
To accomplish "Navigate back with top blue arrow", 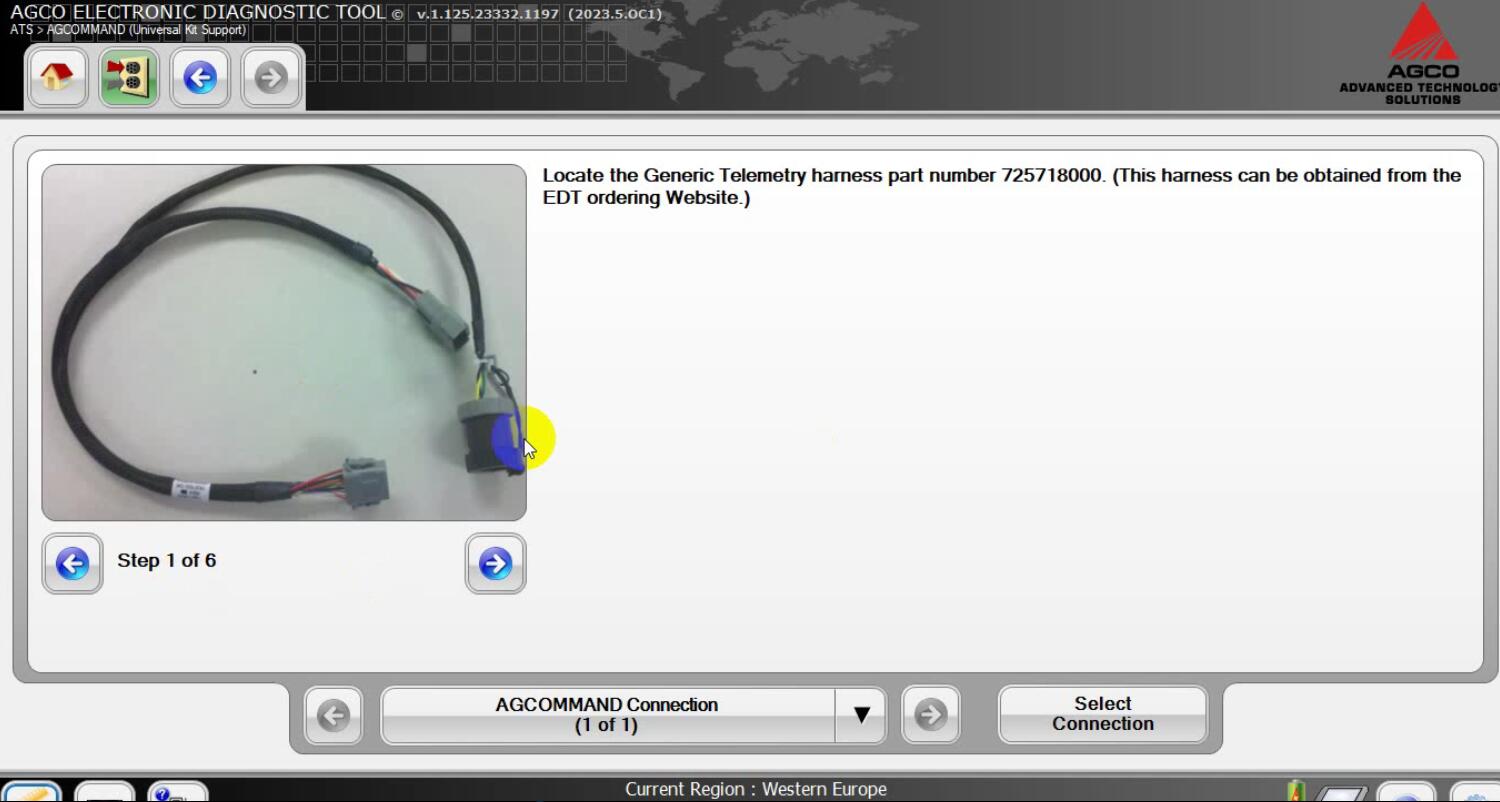I will (200, 77).
